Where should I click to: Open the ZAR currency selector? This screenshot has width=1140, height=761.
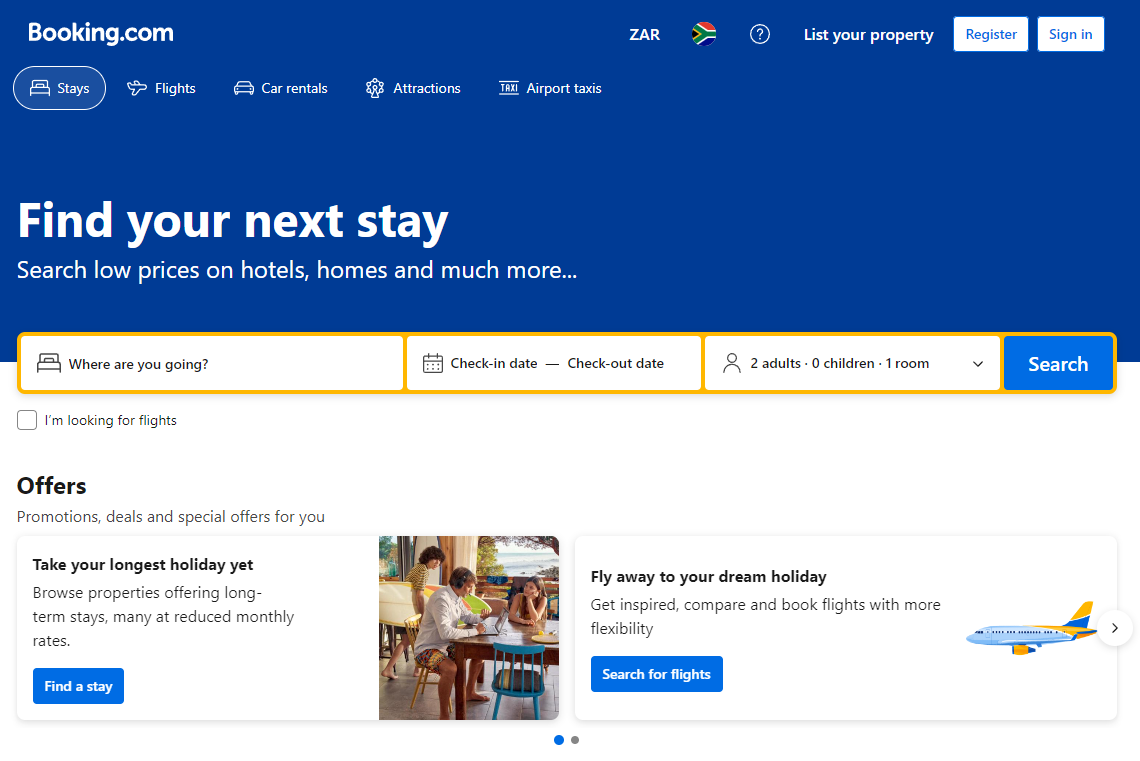(645, 34)
